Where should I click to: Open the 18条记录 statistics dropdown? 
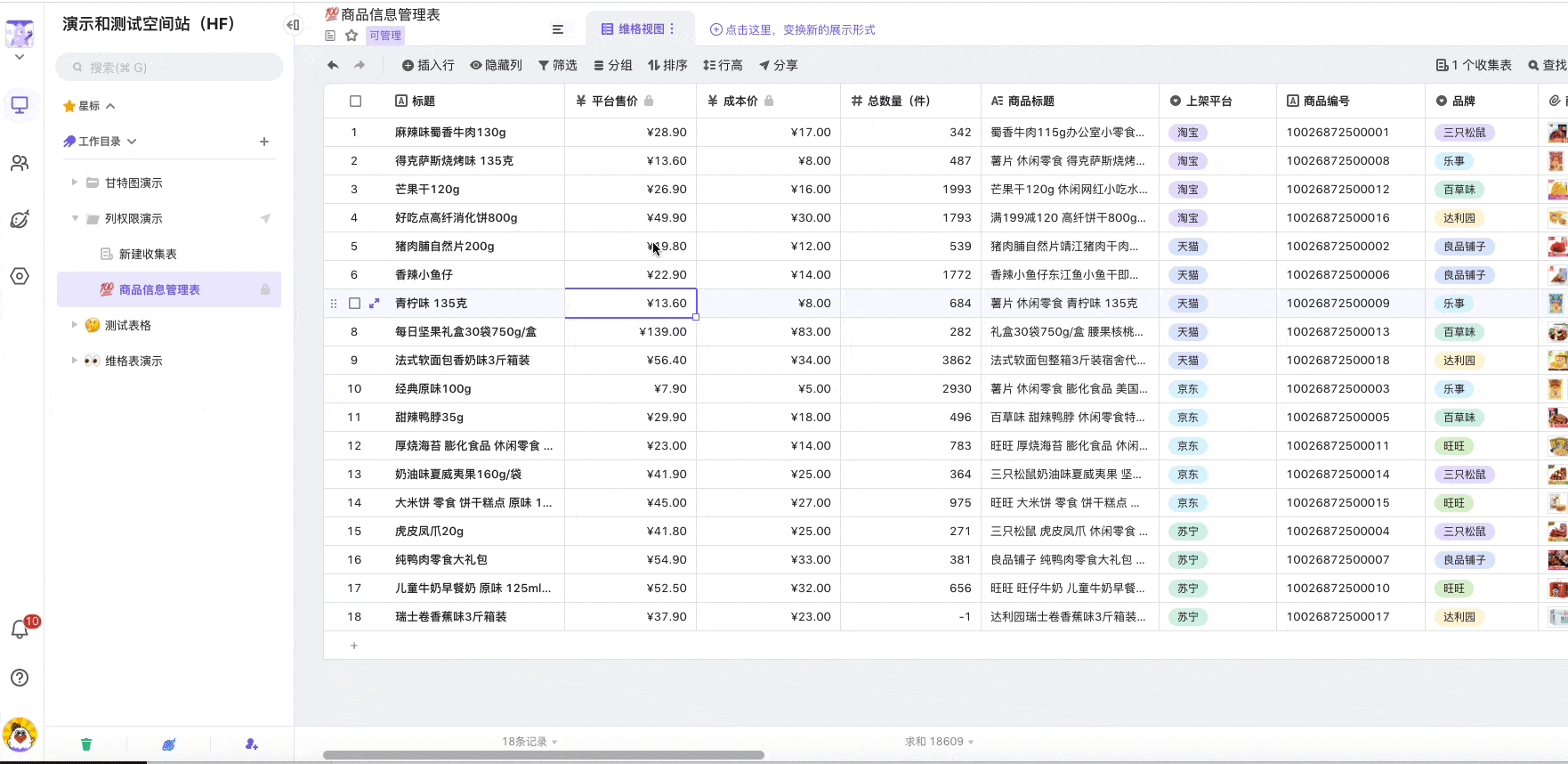(x=529, y=742)
